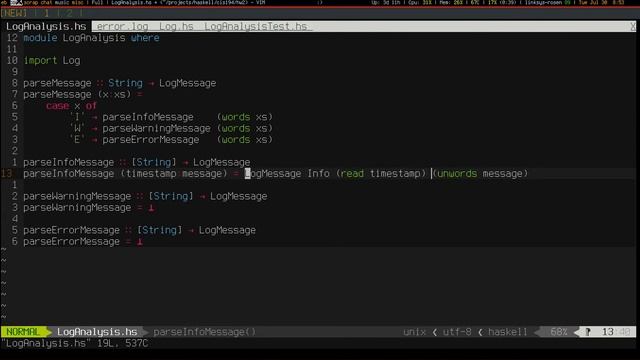Click the 'scrap' workspace tag

pos(31,2)
